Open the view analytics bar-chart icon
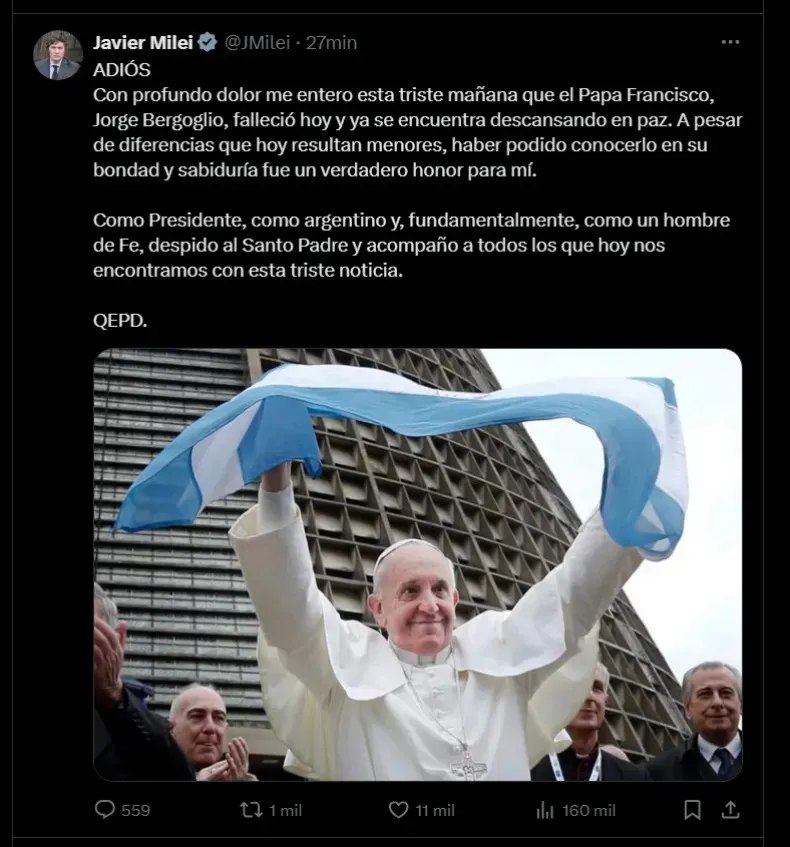This screenshot has height=847, width=790. (x=545, y=810)
